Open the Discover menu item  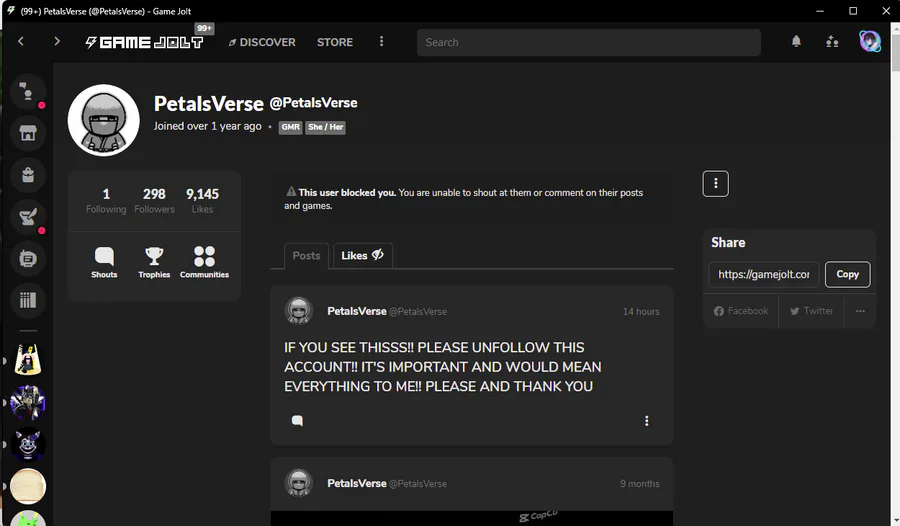click(x=262, y=42)
